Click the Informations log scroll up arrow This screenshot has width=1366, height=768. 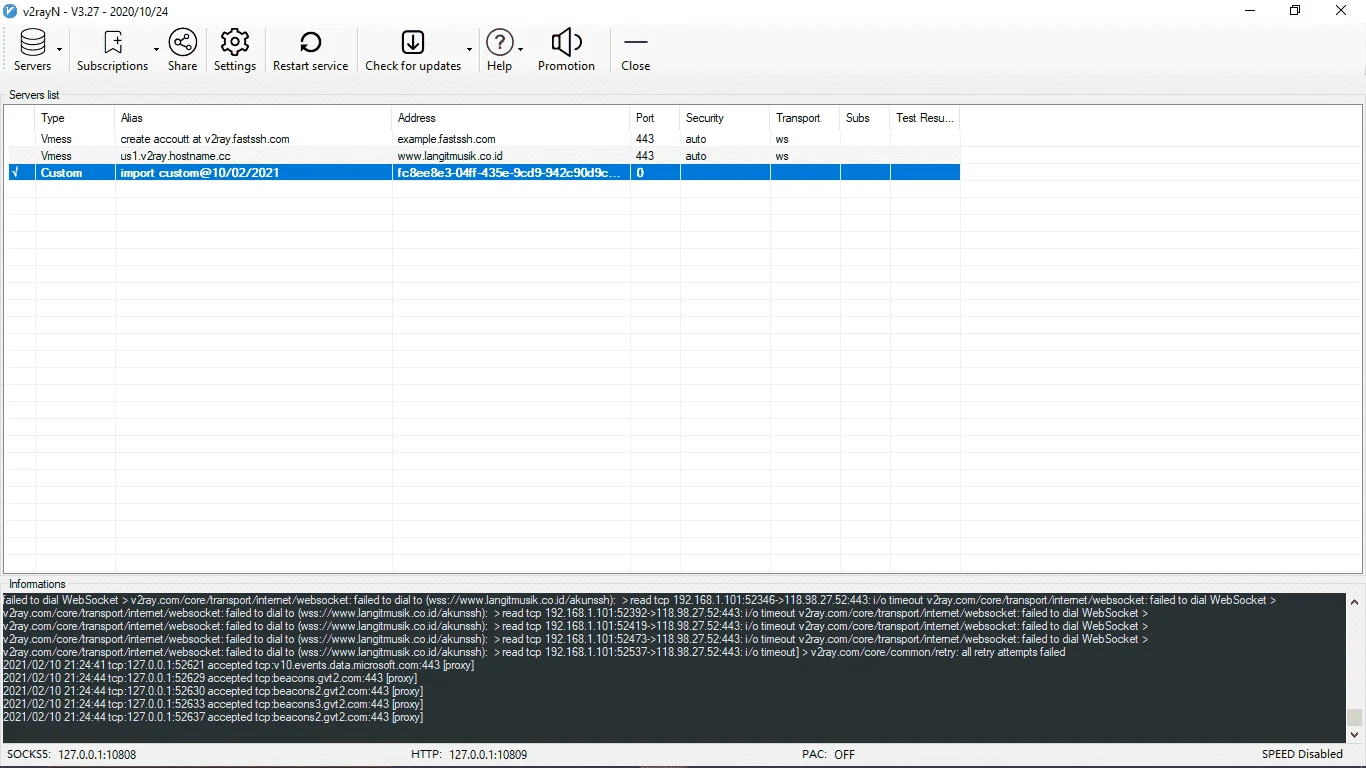pyautogui.click(x=1355, y=602)
